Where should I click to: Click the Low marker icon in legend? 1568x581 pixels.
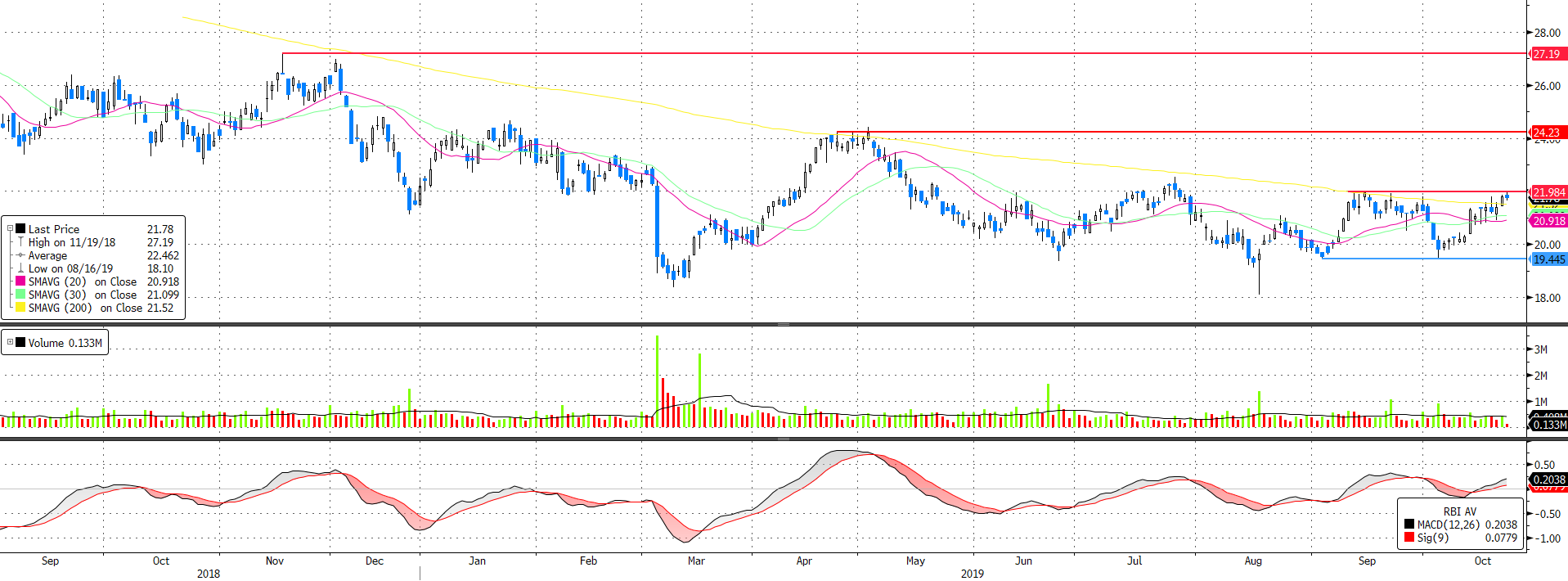[x=20, y=268]
